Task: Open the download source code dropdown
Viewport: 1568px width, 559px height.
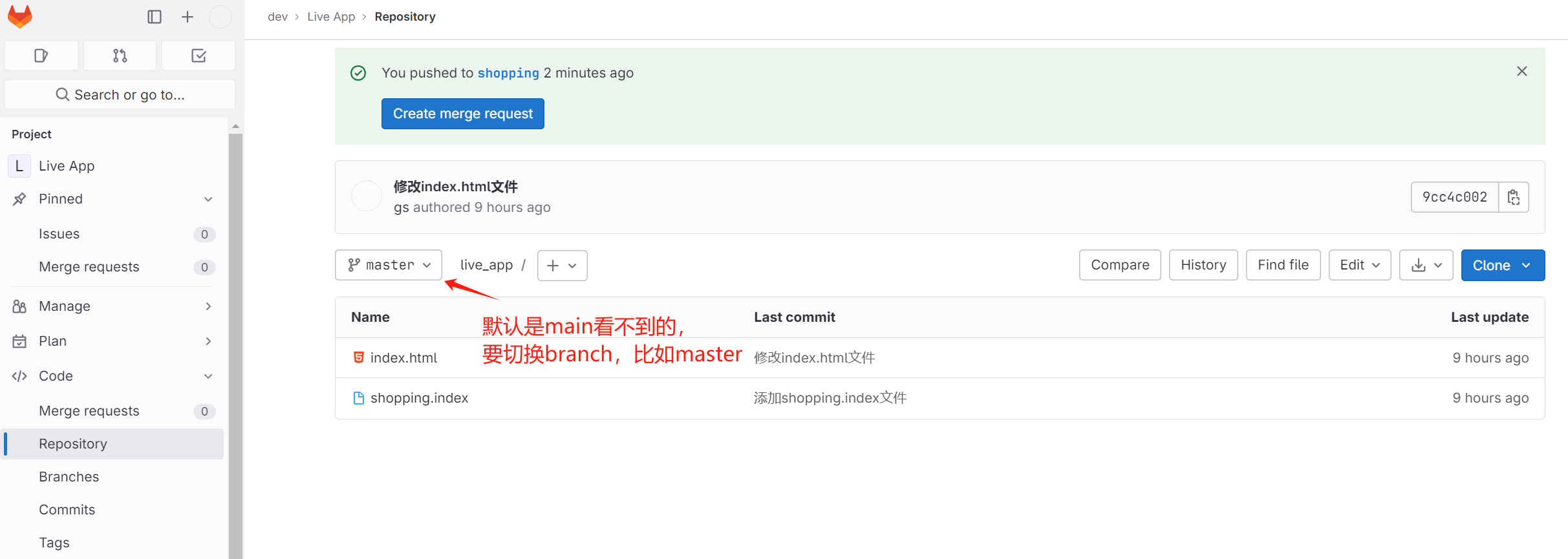Action: (x=1426, y=265)
